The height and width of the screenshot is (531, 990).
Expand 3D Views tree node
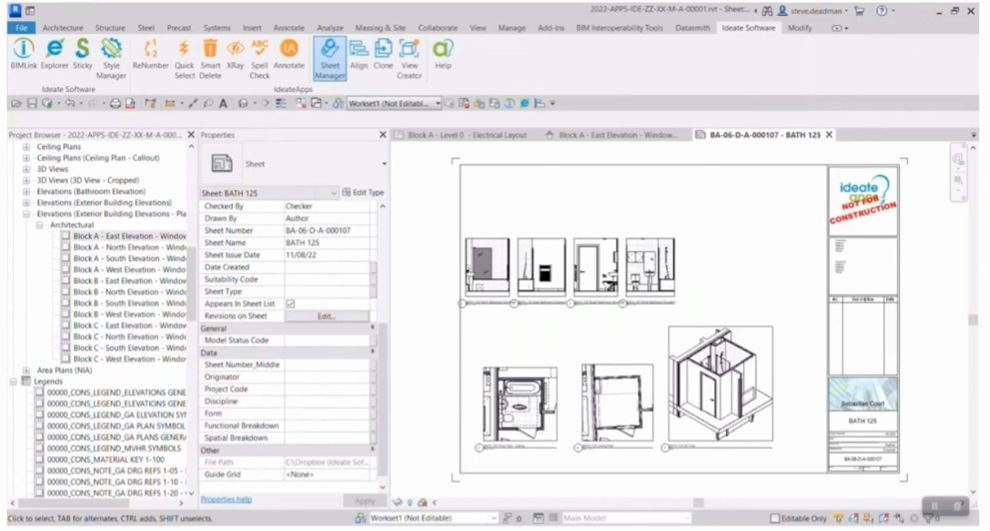pyautogui.click(x=27, y=169)
